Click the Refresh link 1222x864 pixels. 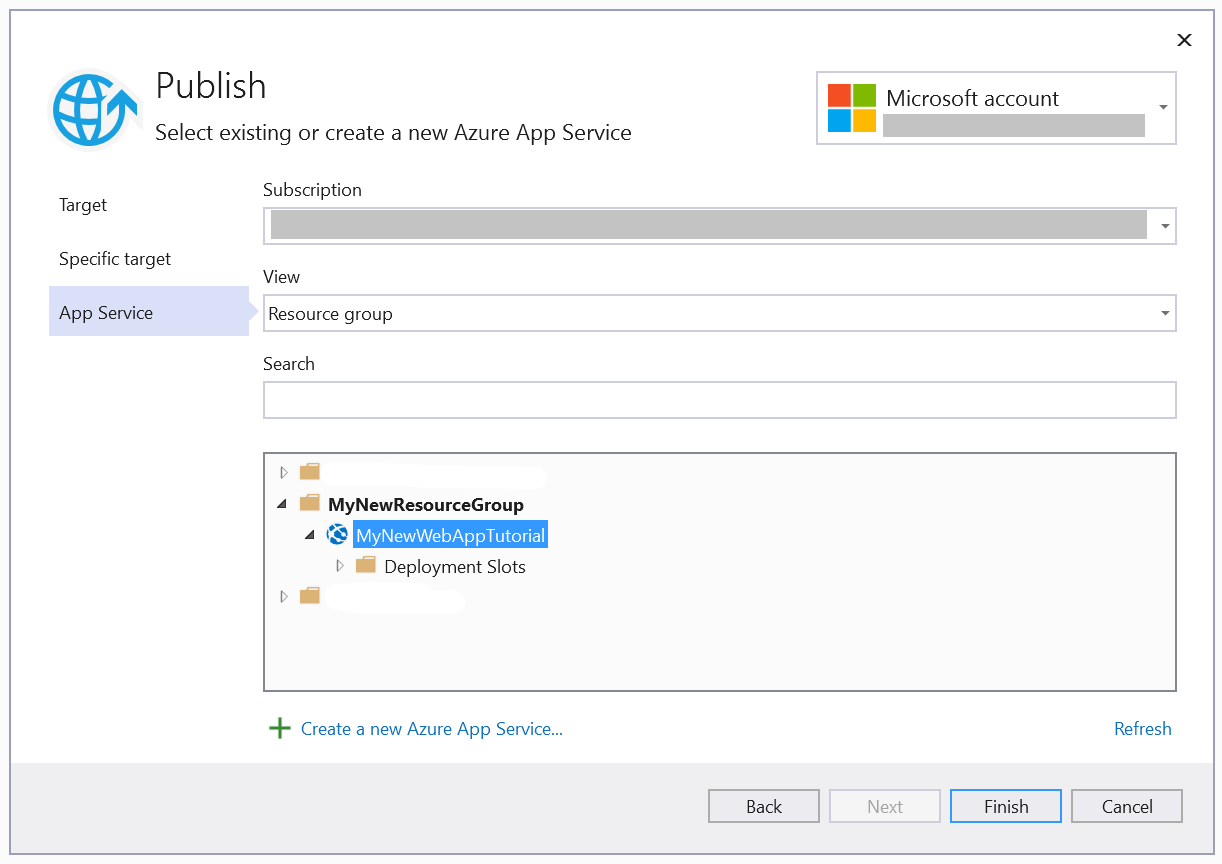[x=1142, y=728]
